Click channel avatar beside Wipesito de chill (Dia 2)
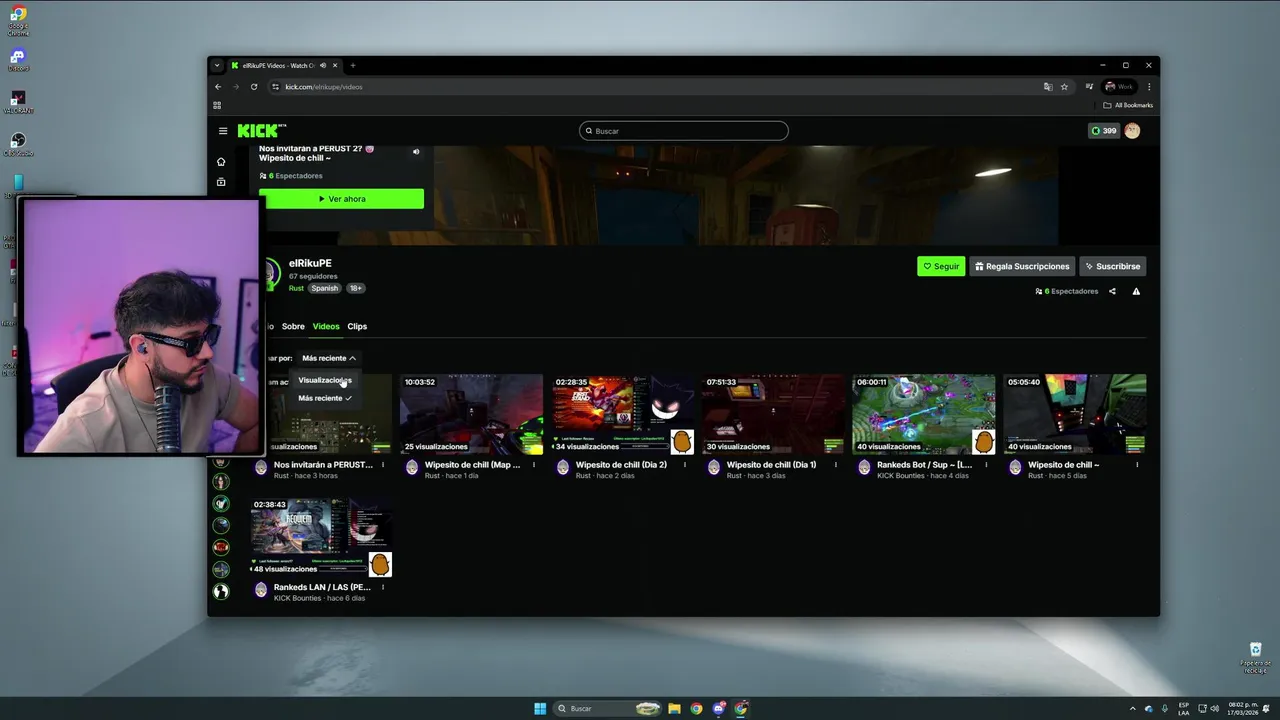 click(x=563, y=468)
